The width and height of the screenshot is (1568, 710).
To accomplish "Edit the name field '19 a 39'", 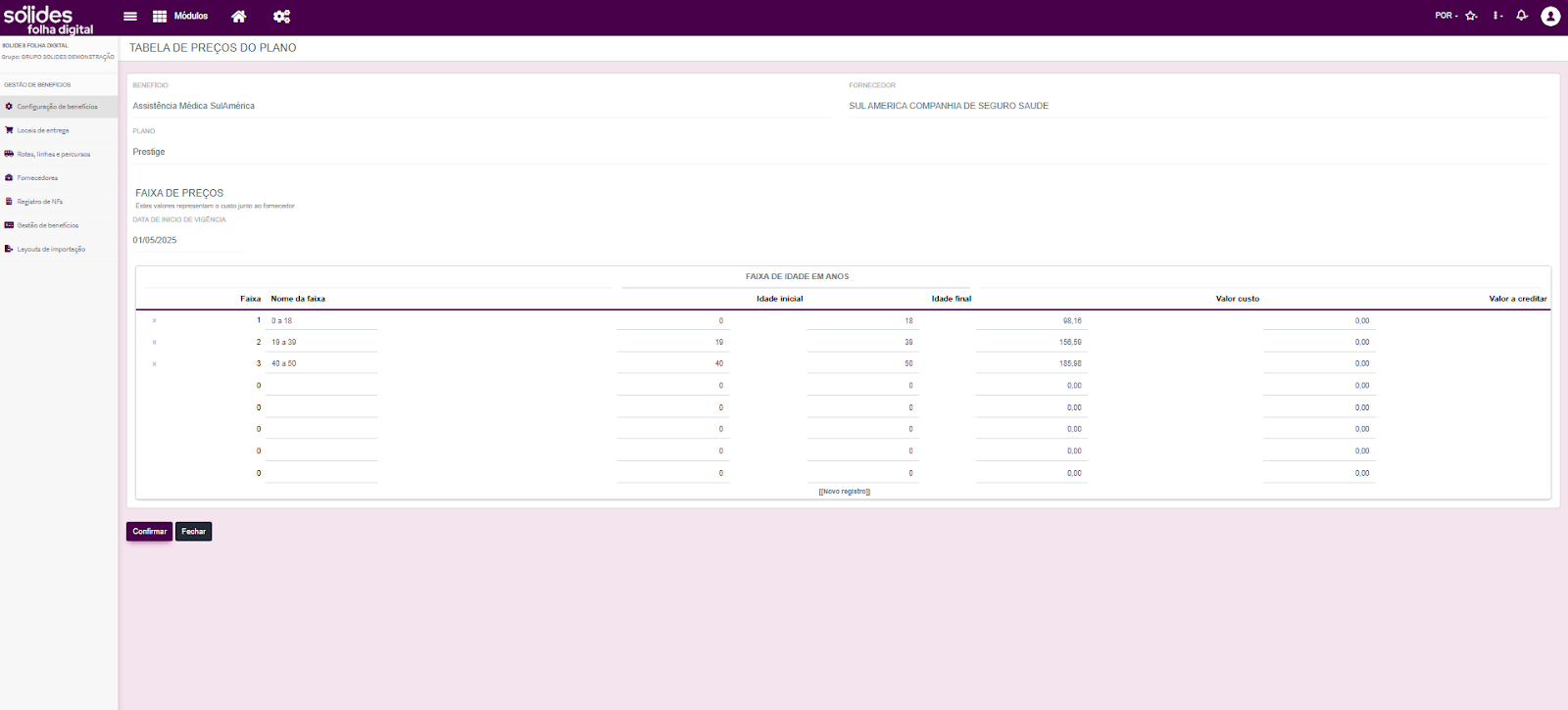I will (x=321, y=343).
